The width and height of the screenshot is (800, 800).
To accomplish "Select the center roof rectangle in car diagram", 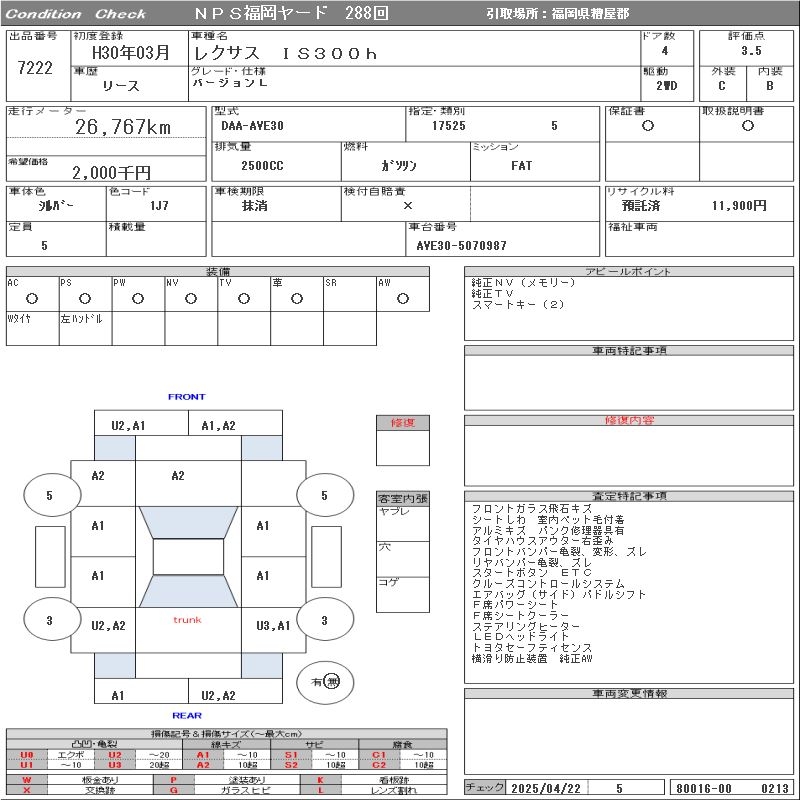I will click(188, 557).
